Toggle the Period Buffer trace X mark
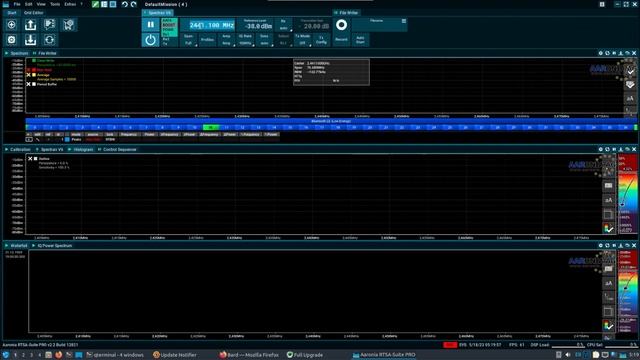 coord(29,84)
